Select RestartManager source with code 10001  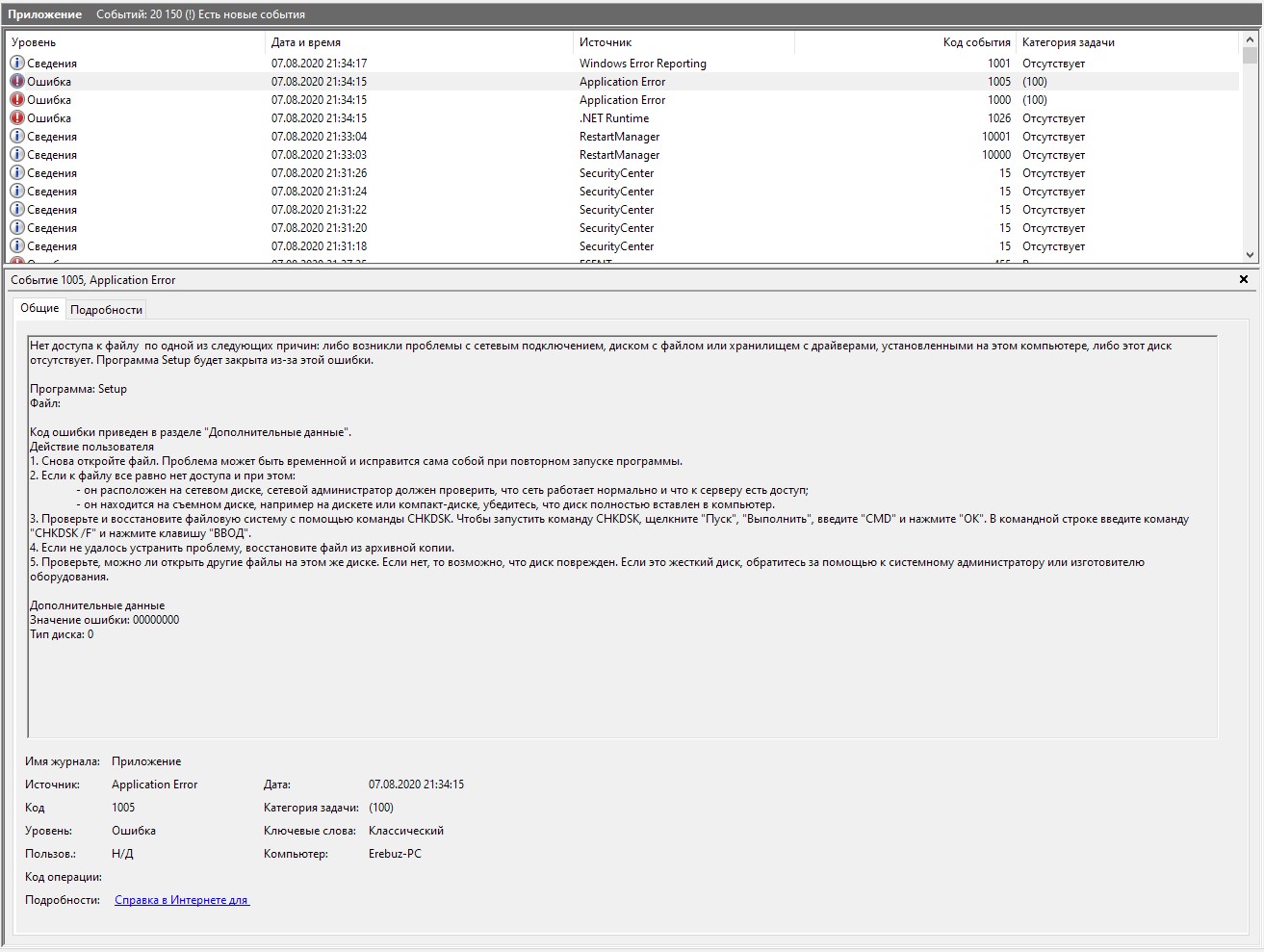[x=619, y=137]
